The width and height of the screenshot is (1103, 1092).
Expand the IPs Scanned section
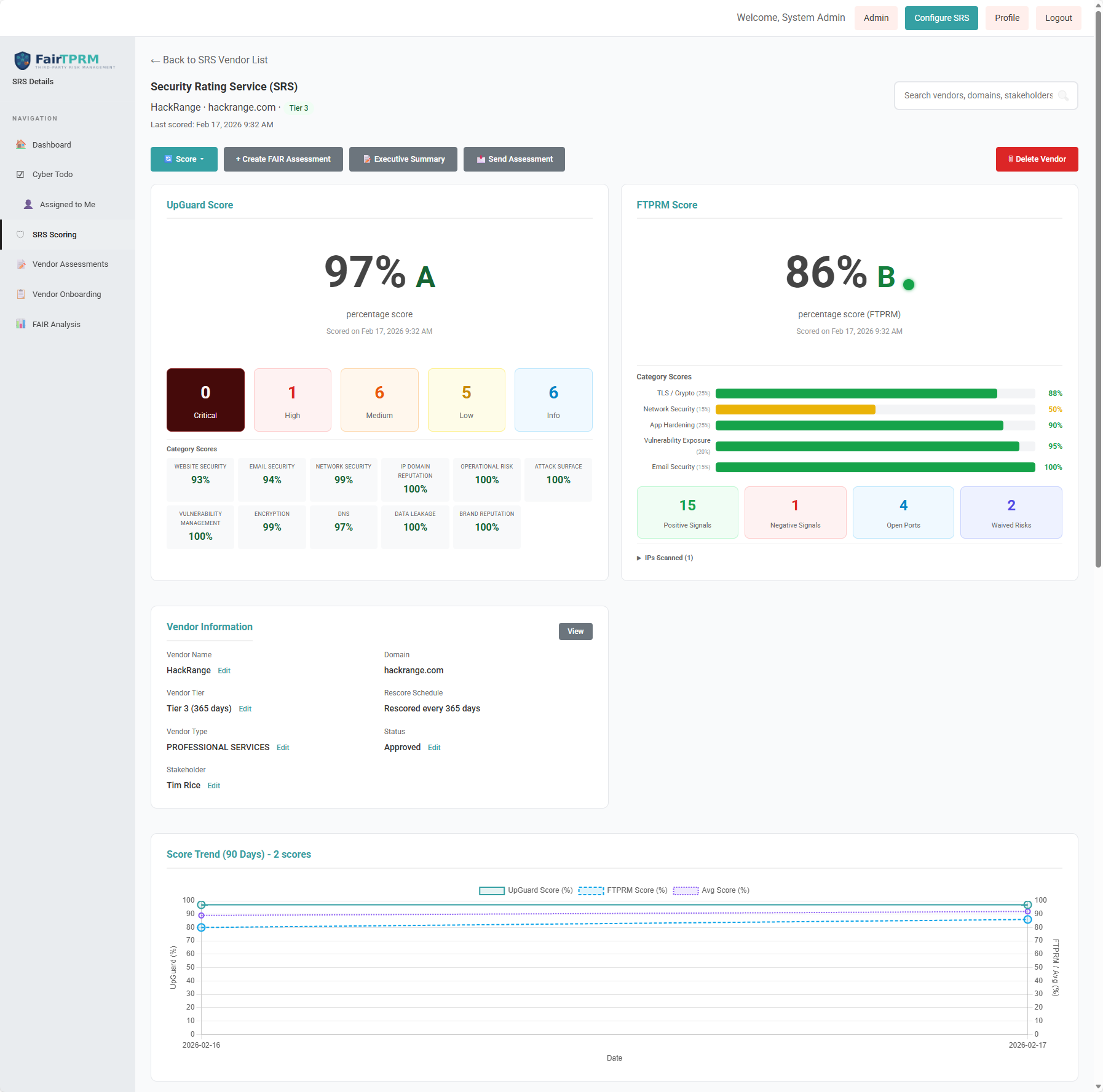coord(665,558)
